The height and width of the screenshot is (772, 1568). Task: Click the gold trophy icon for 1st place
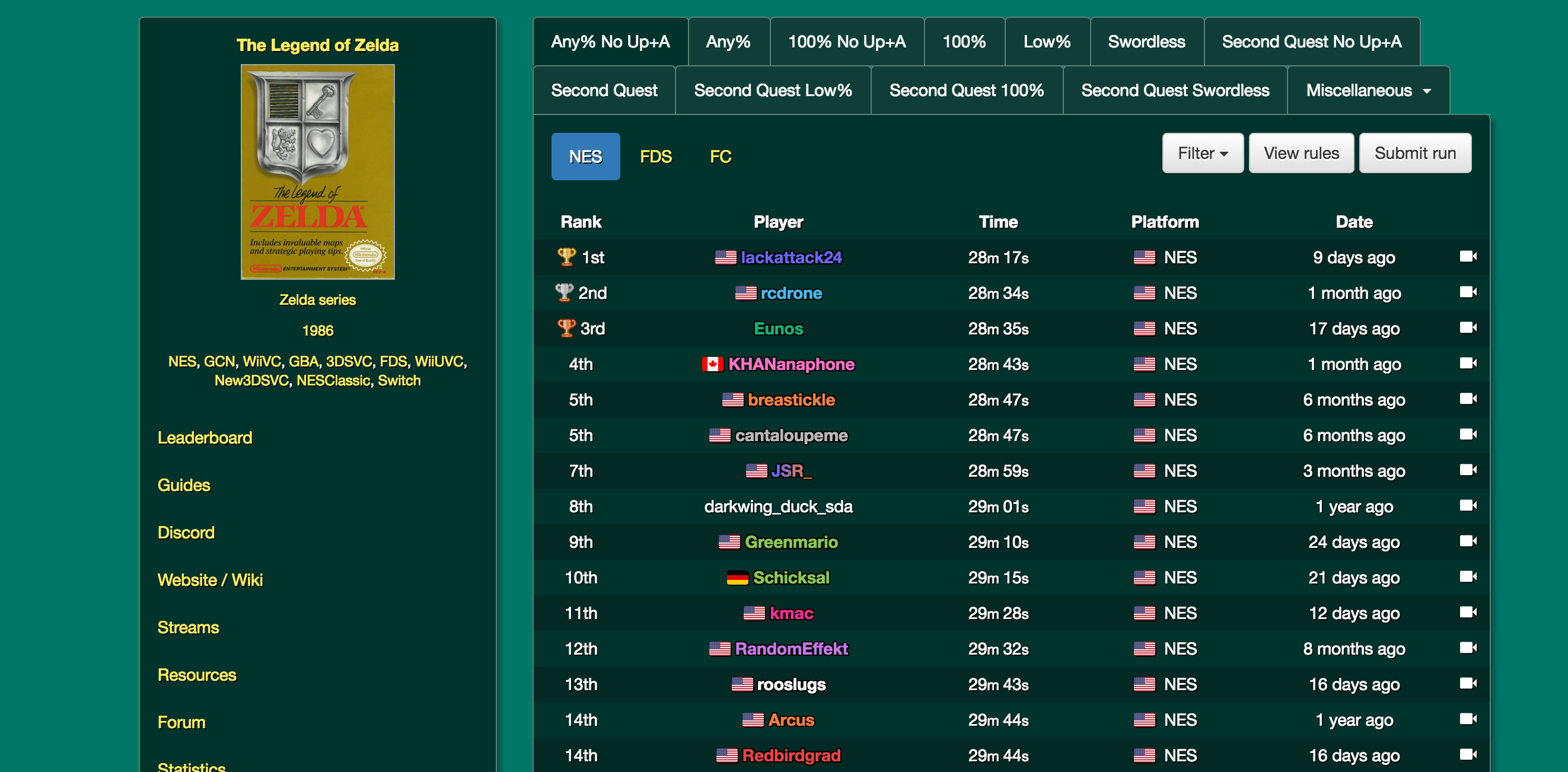(x=566, y=257)
